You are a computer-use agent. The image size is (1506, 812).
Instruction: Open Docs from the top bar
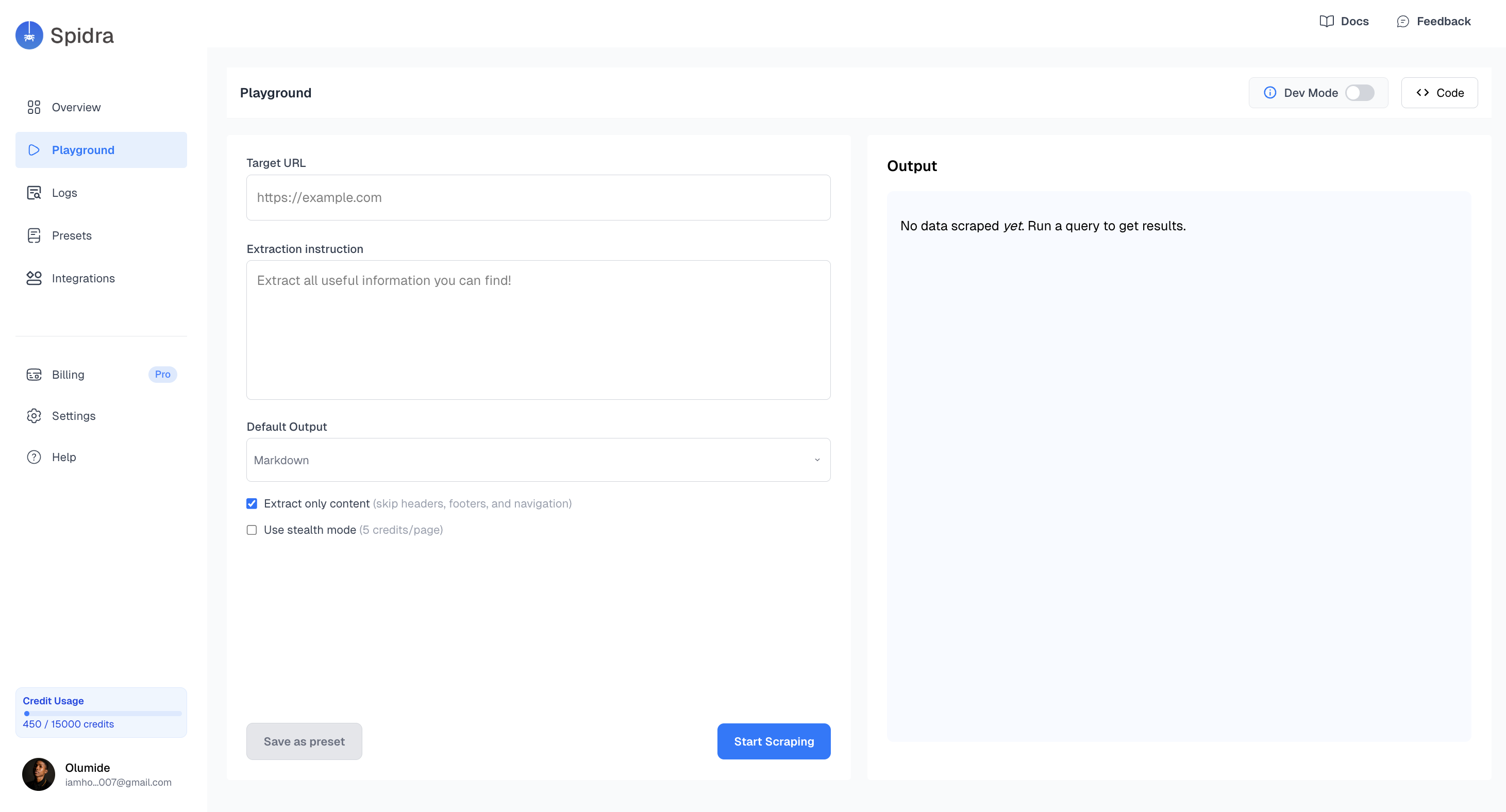1344,22
